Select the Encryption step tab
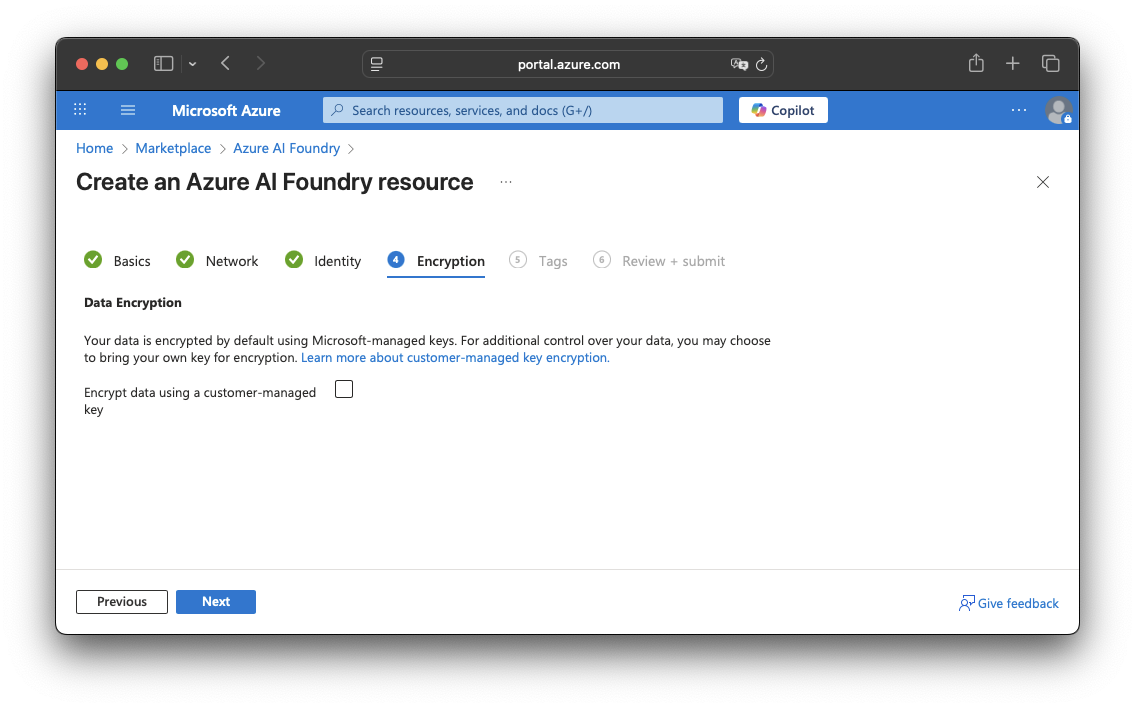The height and width of the screenshot is (708, 1135). (436, 261)
